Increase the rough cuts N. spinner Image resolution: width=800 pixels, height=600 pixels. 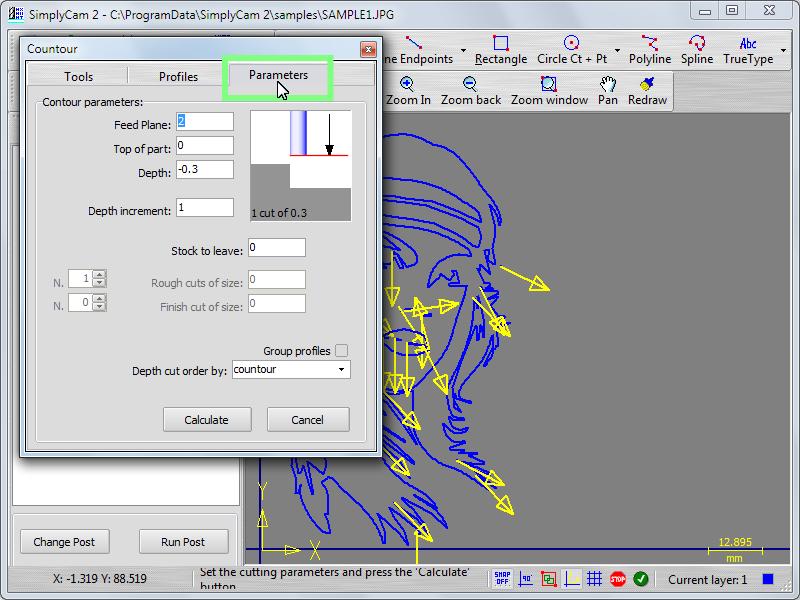pyautogui.click(x=99, y=274)
